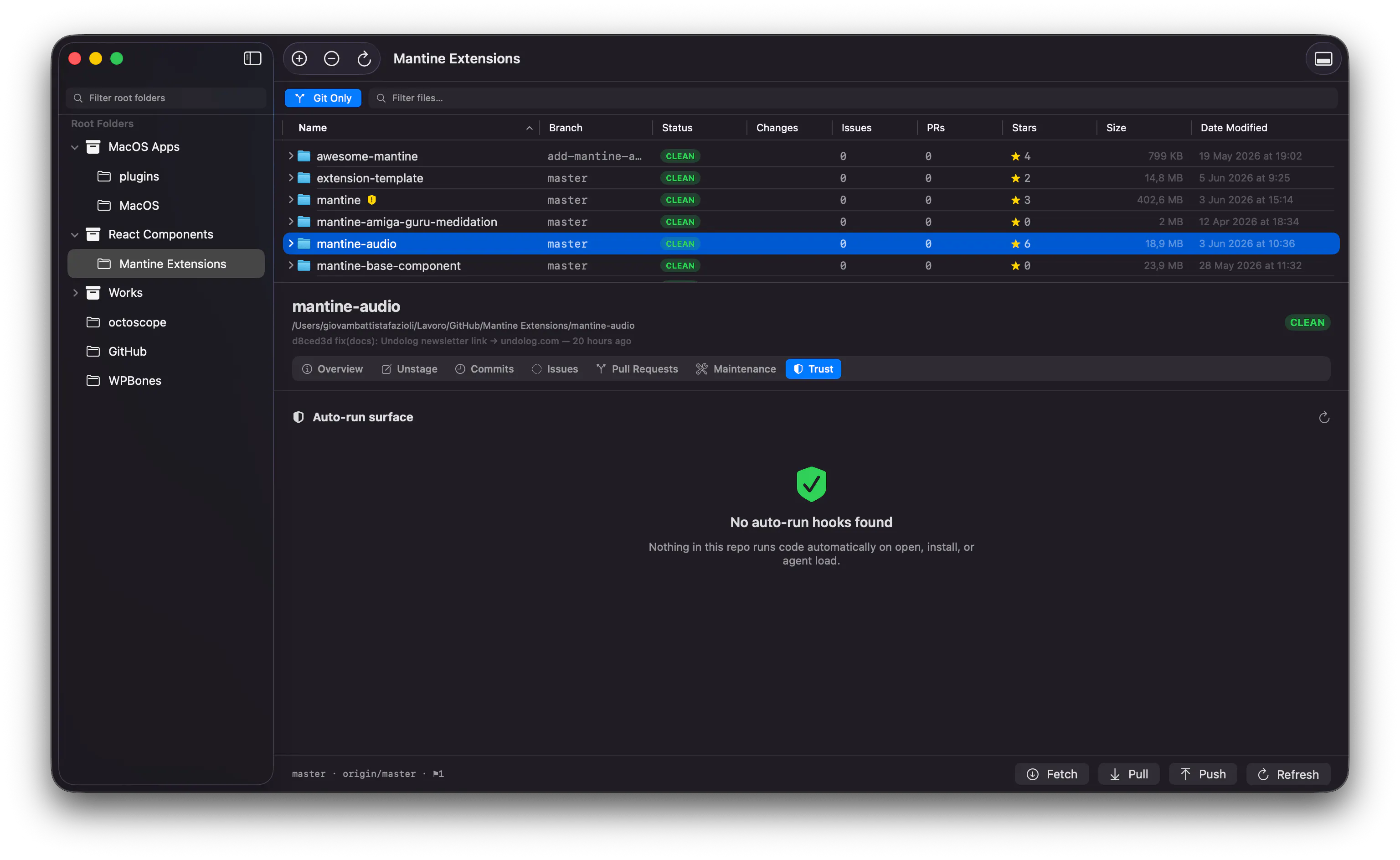Select the octoscope root folder
Viewport: 1400px width, 860px height.
coord(166,322)
